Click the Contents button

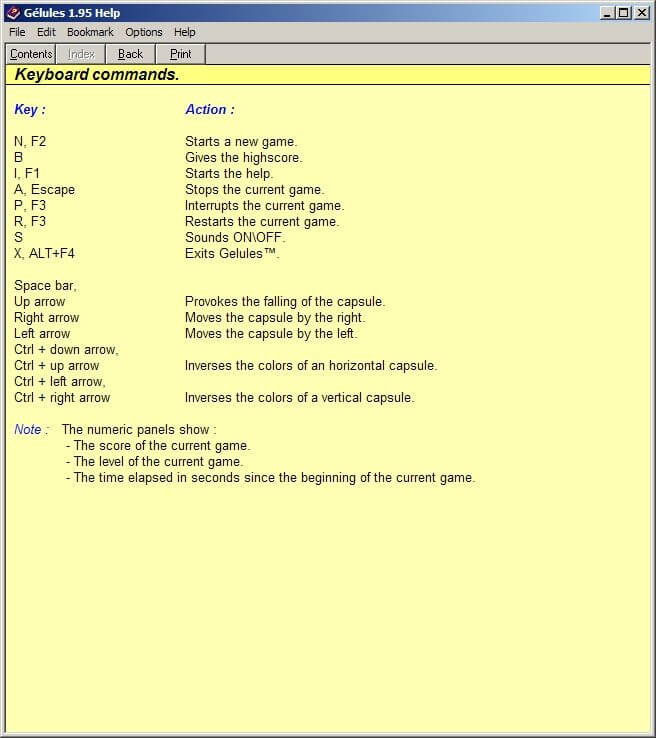pos(31,54)
